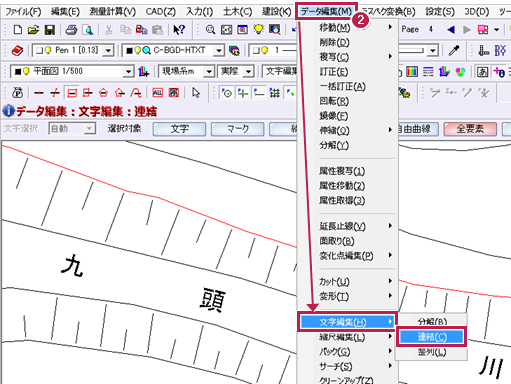The image size is (511, 384).
Task: Click the printer icon
Action: click(x=71, y=30)
